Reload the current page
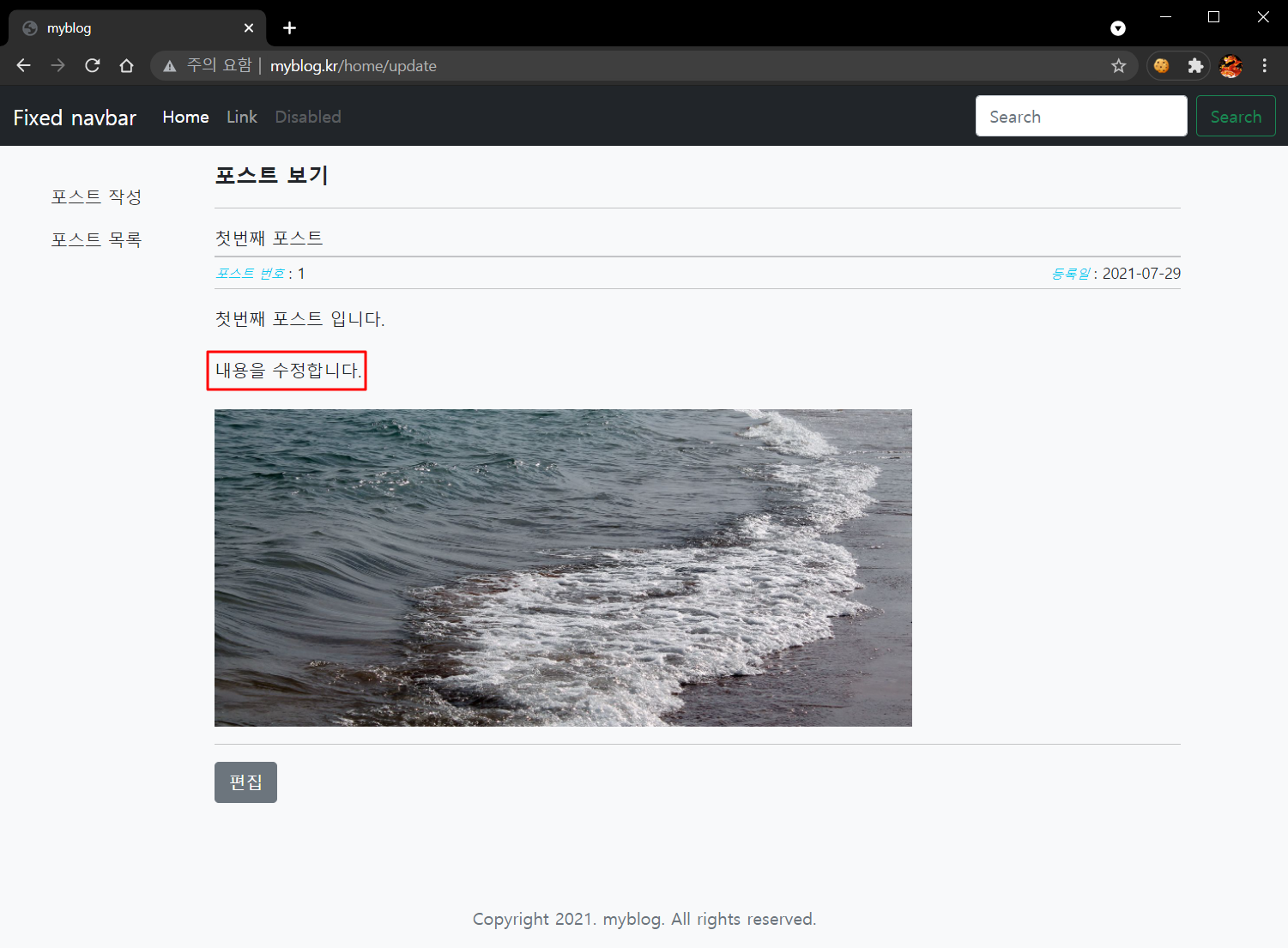The image size is (1288, 948). click(x=93, y=66)
